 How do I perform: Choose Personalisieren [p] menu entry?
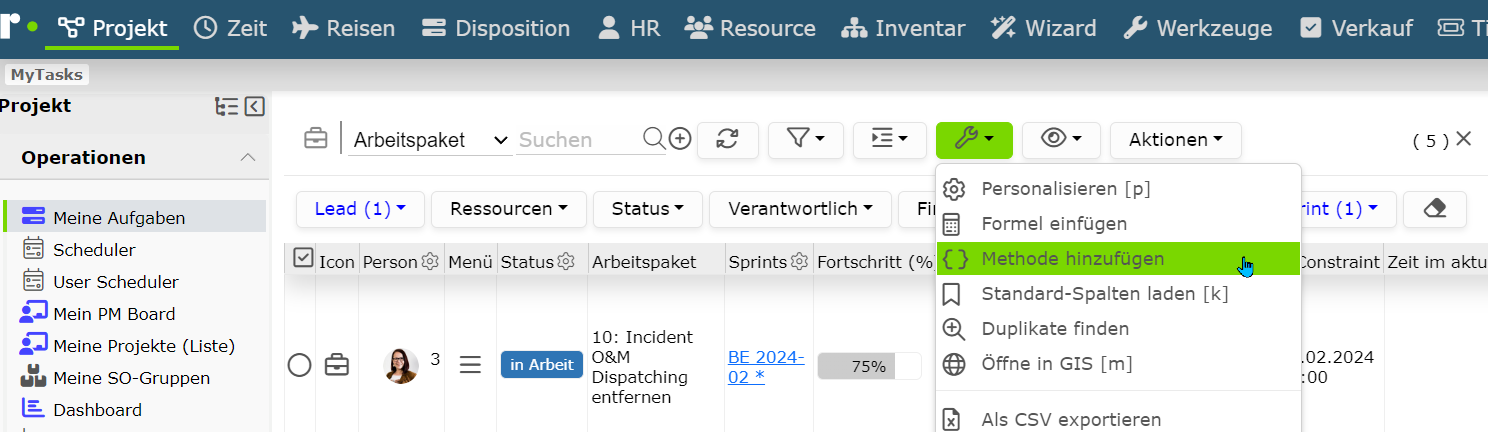1118,189
